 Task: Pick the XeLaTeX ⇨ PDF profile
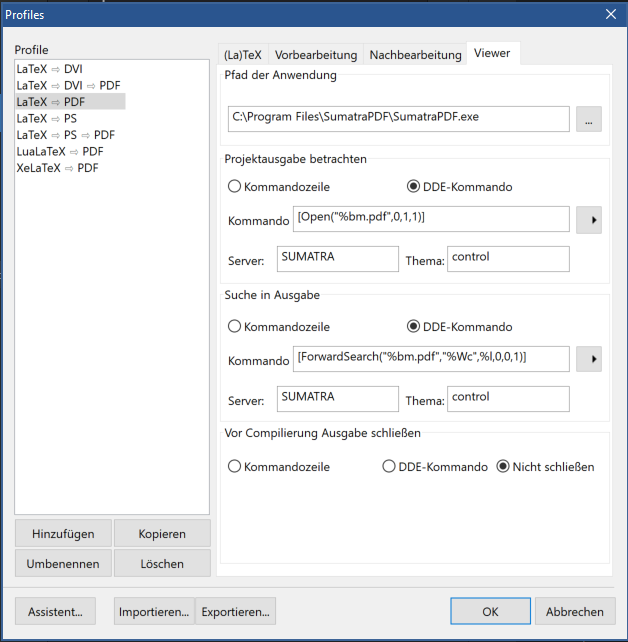click(x=58, y=168)
